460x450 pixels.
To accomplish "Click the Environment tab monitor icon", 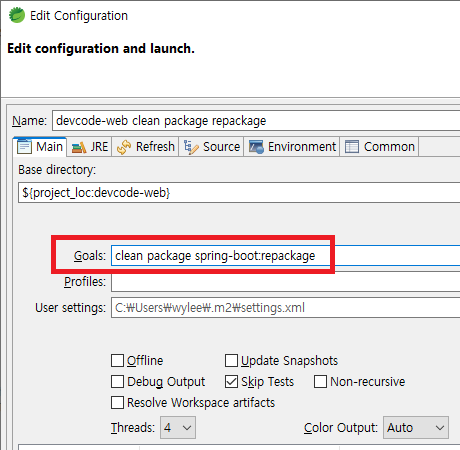I will [256, 147].
